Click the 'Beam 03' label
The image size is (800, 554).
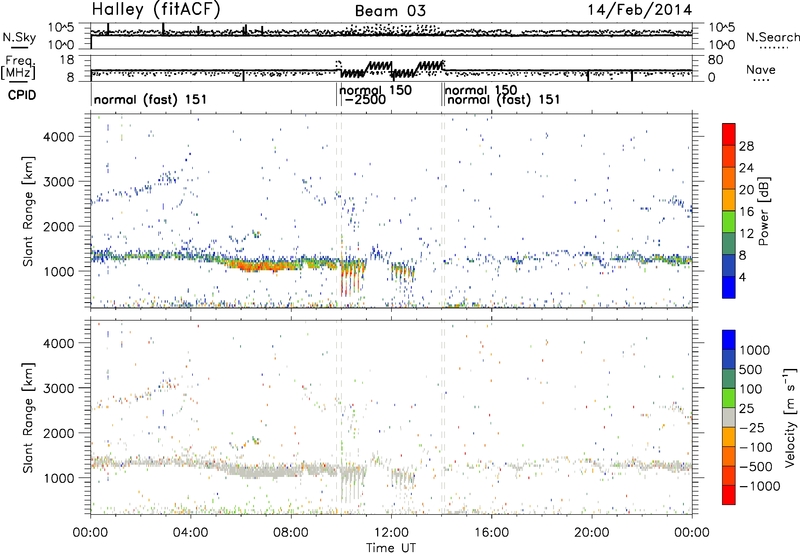pyautogui.click(x=390, y=11)
